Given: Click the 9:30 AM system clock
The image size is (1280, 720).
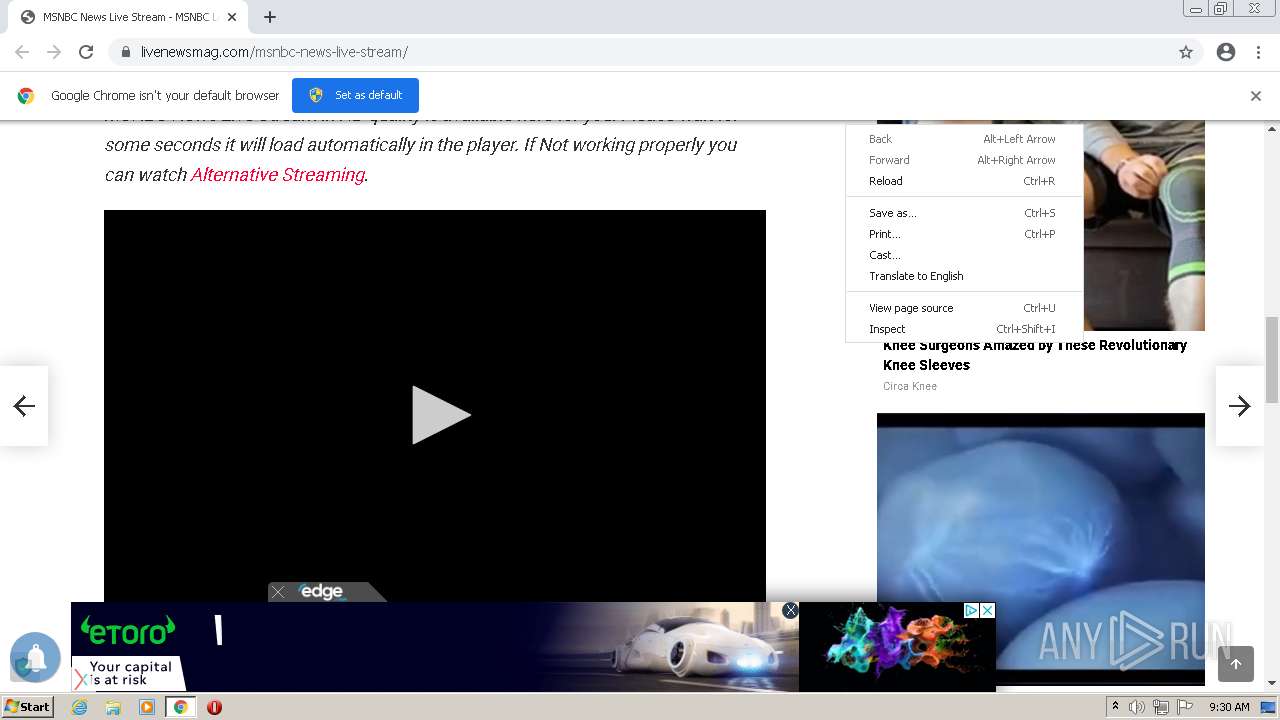Looking at the screenshot, I should tap(1229, 707).
